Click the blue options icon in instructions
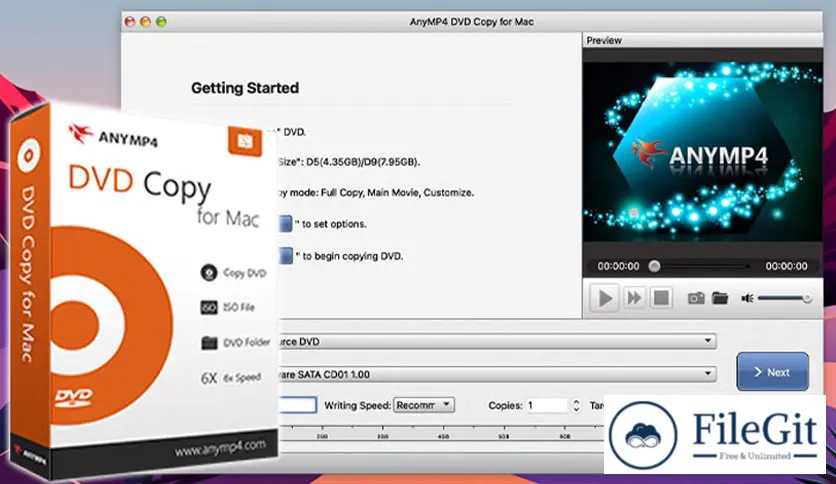836x484 pixels. click(x=285, y=224)
